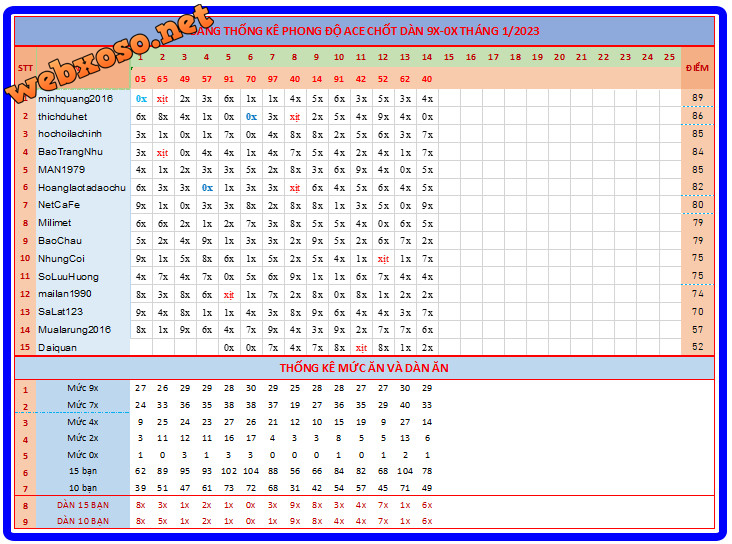Select score 52 for Daiquan
The image size is (732, 544).
(697, 346)
